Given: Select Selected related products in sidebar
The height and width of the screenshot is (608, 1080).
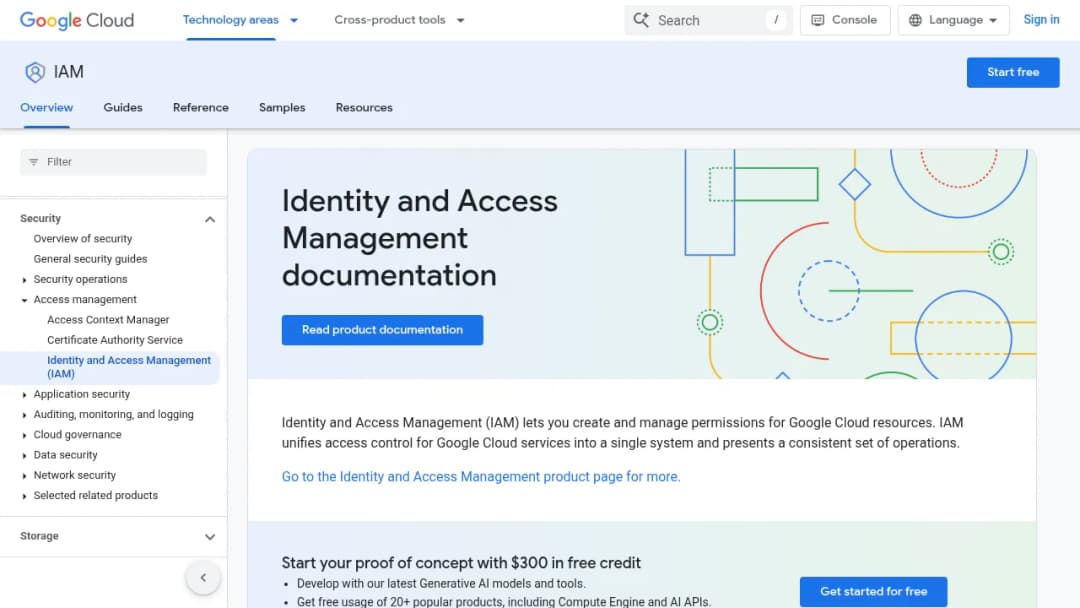Looking at the screenshot, I should tap(96, 496).
